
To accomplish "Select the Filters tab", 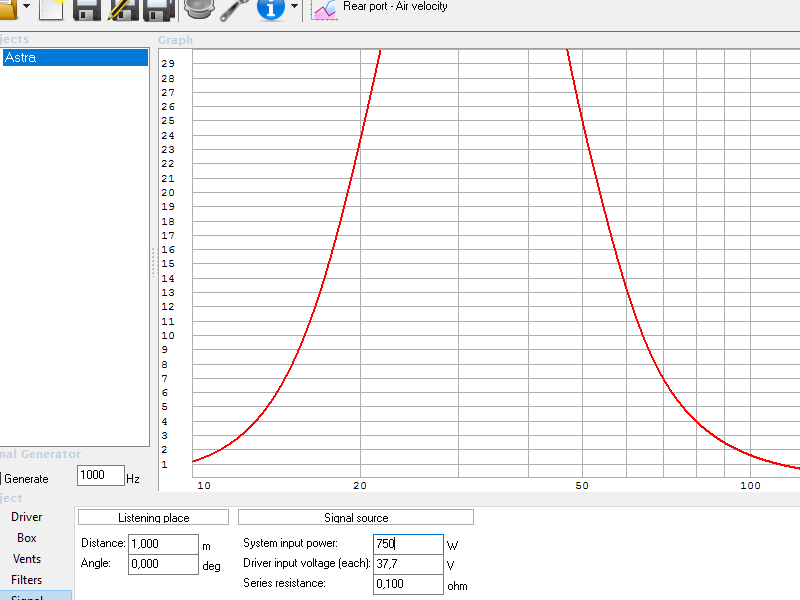I will (x=27, y=580).
